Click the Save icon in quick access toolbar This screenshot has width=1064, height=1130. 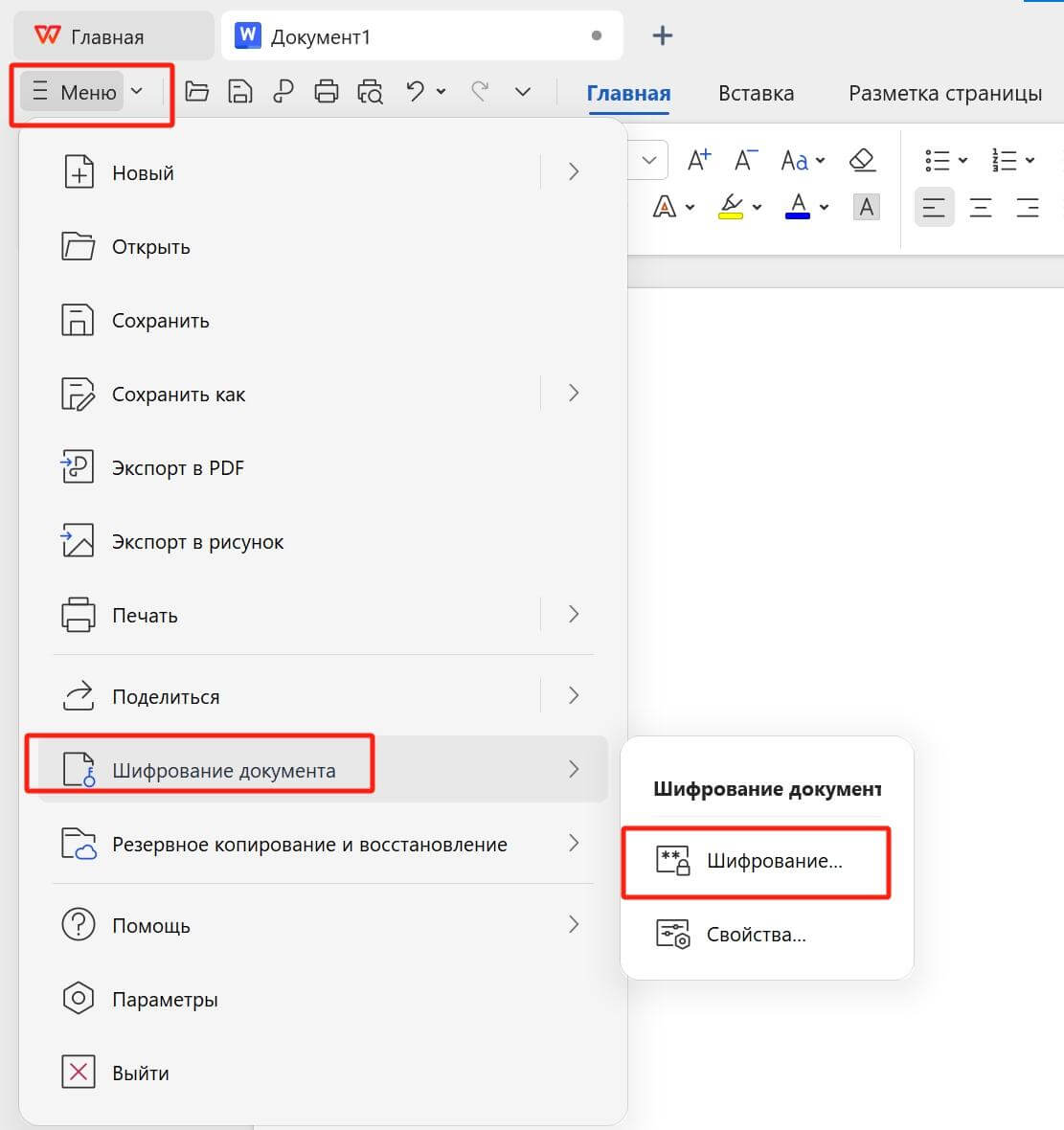(239, 91)
